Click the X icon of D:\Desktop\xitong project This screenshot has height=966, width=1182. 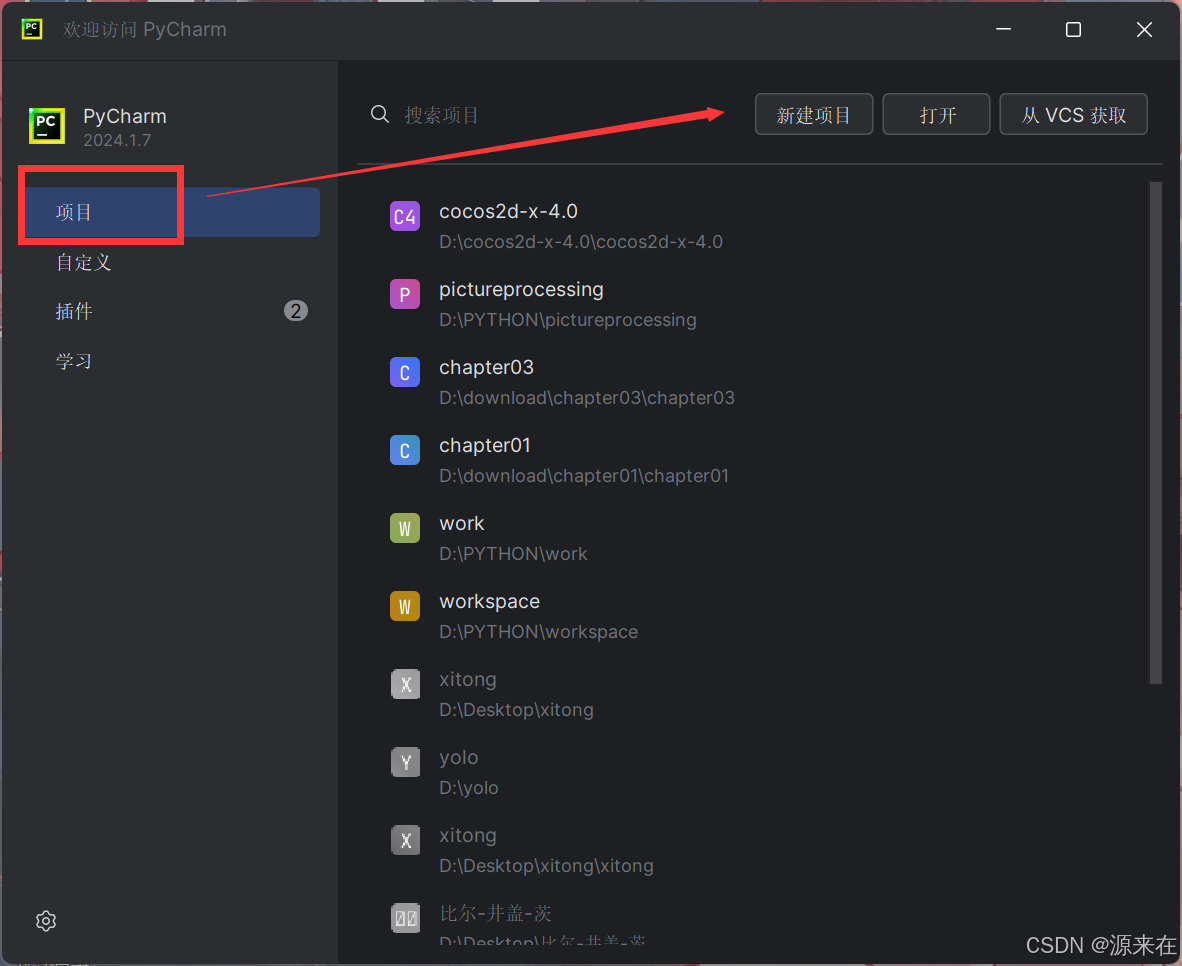coord(405,684)
